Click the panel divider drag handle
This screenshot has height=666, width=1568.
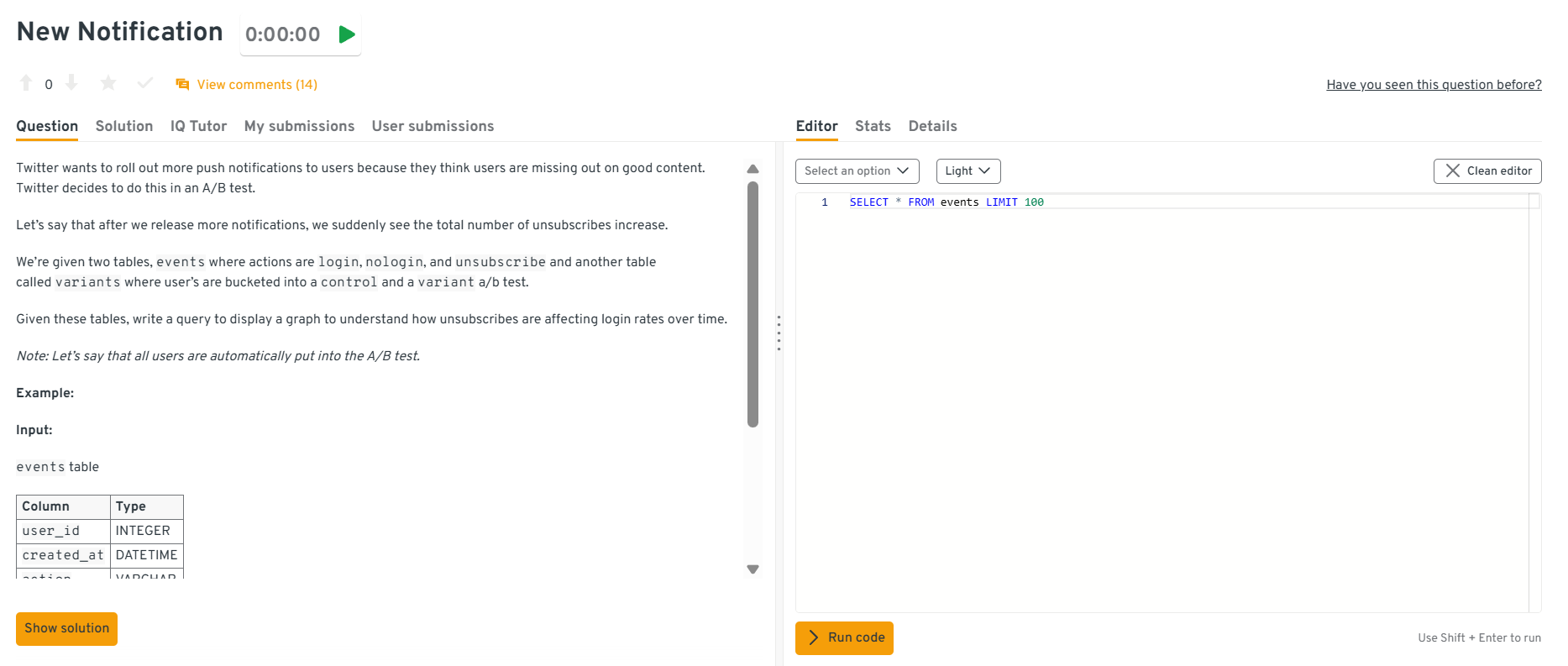point(779,333)
